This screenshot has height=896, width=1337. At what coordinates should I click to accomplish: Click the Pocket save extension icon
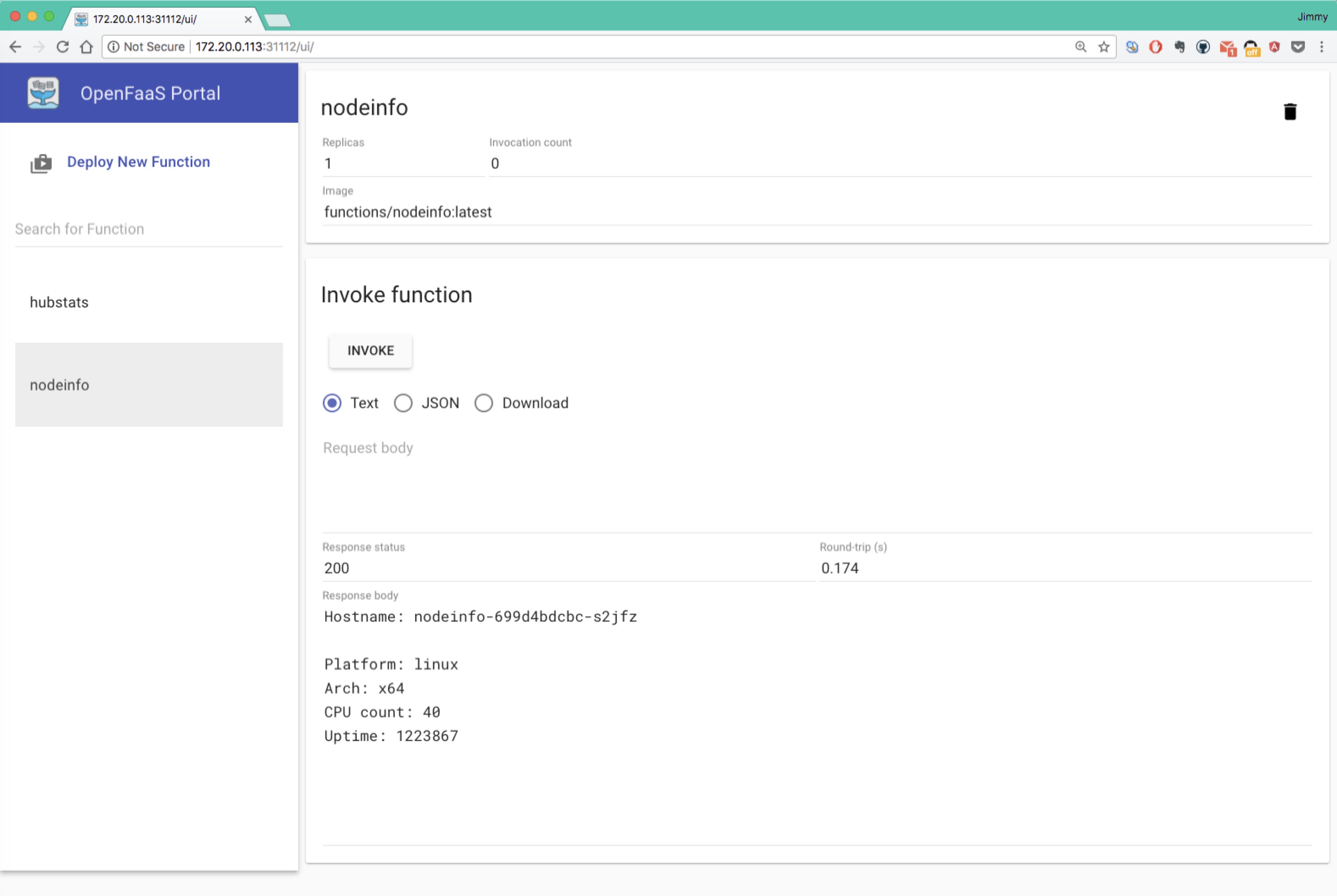click(x=1298, y=47)
